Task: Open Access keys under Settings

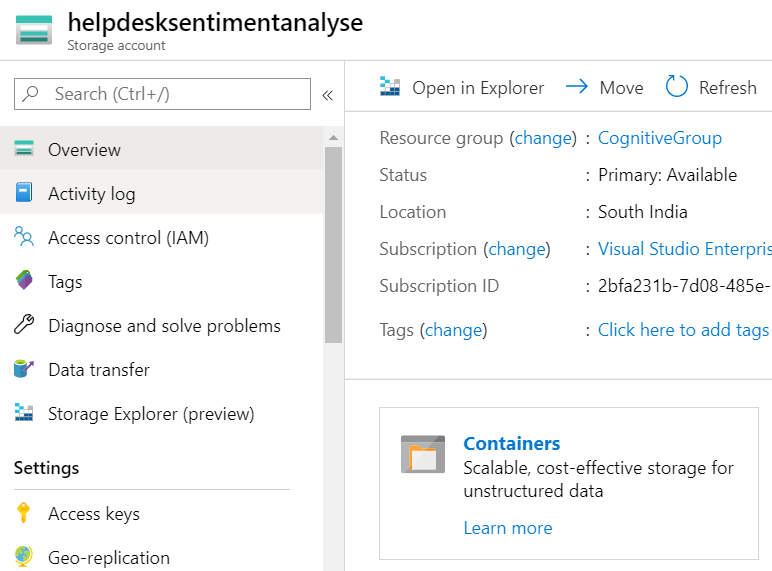Action: [x=161, y=513]
